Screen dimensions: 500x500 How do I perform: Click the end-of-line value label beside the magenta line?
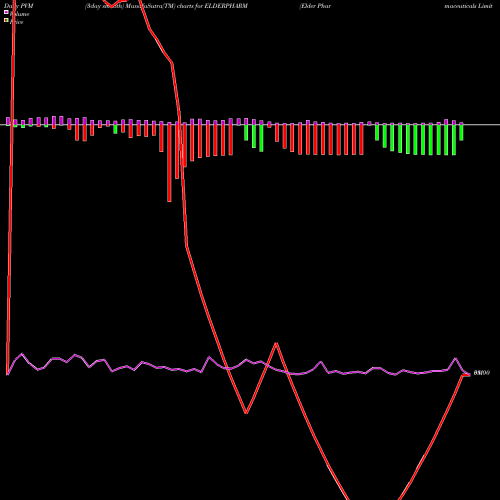coord(482,373)
